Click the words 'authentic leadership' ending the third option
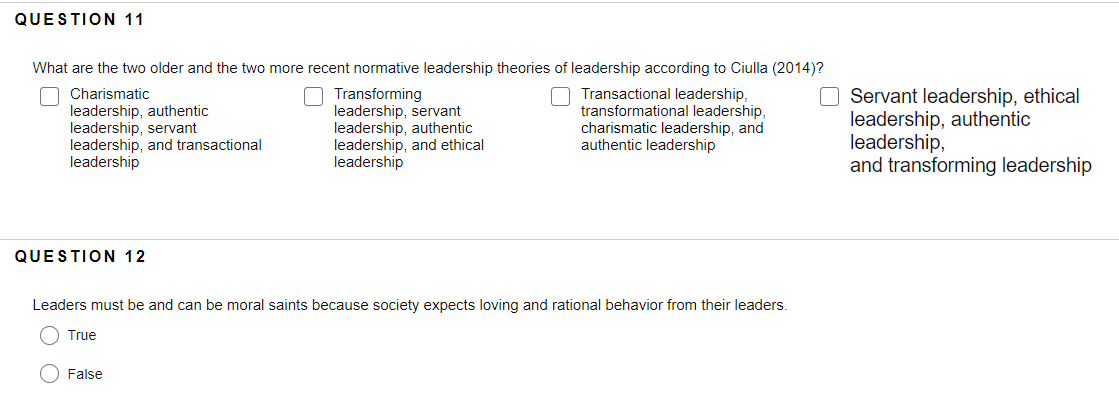Image resolution: width=1119 pixels, height=412 pixels. (648, 146)
